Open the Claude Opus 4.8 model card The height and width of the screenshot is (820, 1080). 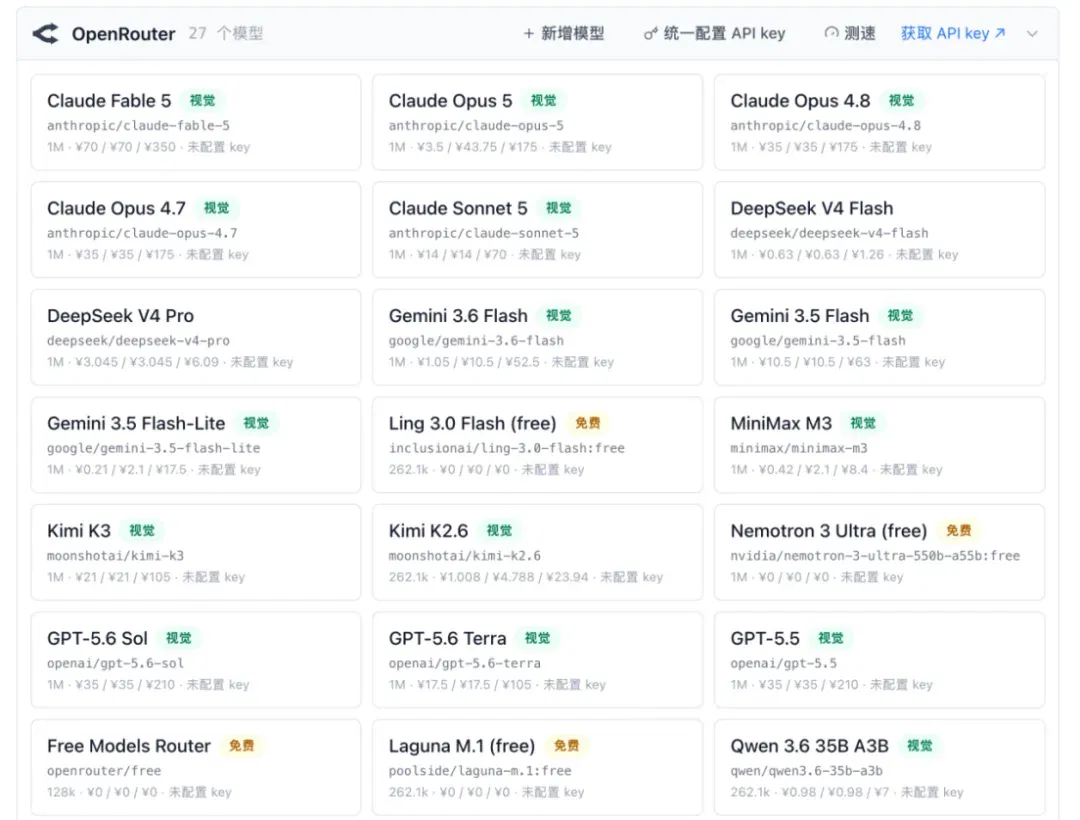[x=880, y=122]
